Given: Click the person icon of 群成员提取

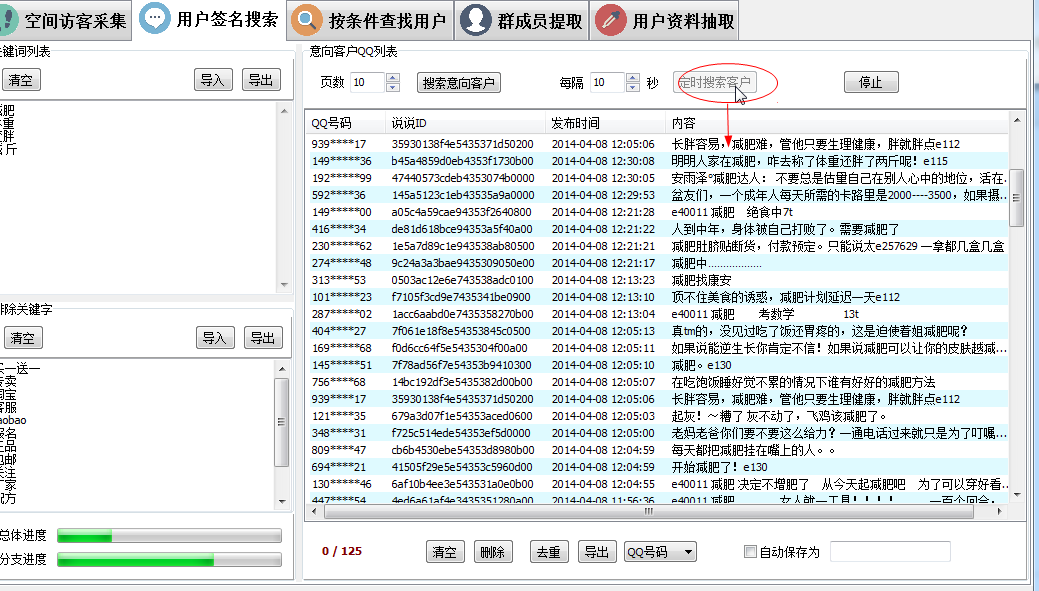Looking at the screenshot, I should (476, 20).
